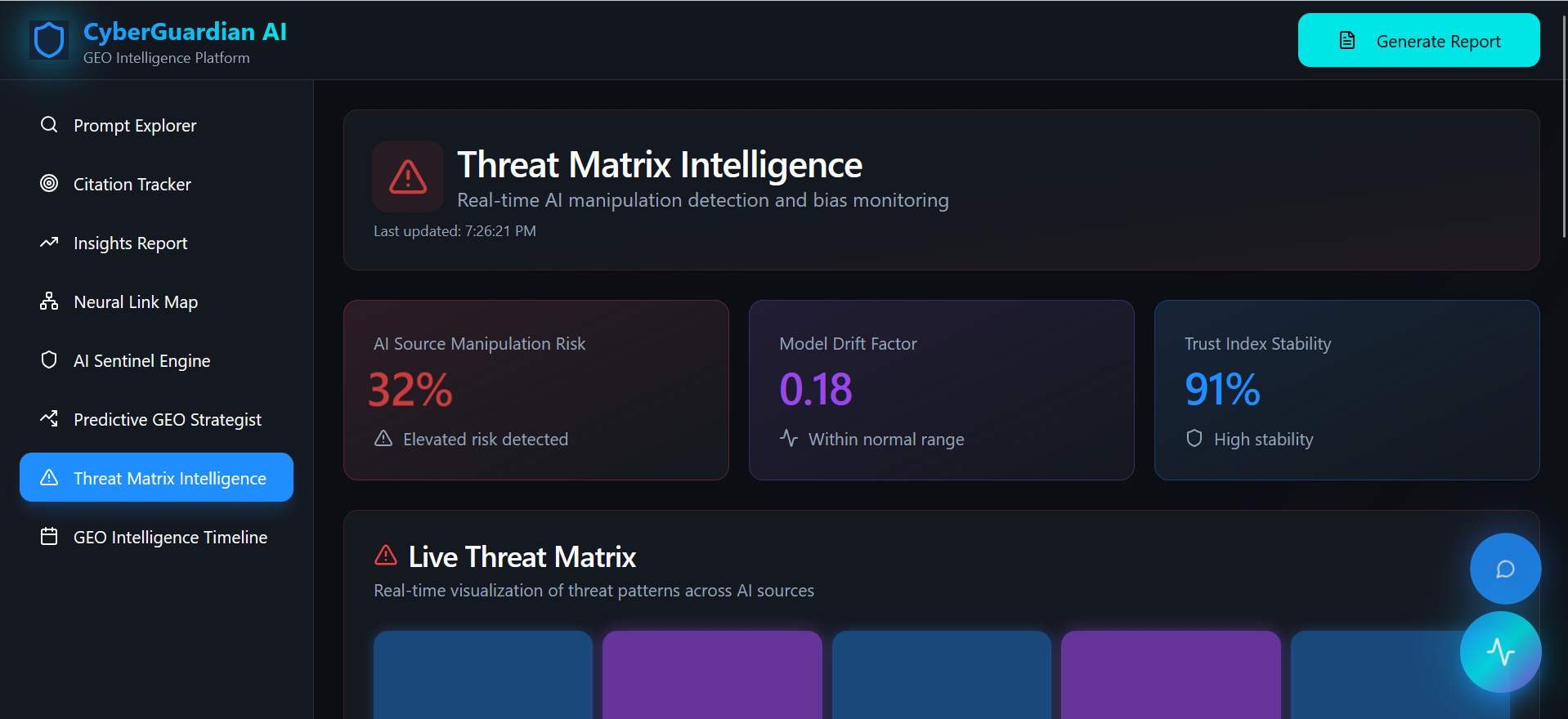The image size is (1568, 719).
Task: Click the Trust Index Stability card
Action: tap(1347, 390)
